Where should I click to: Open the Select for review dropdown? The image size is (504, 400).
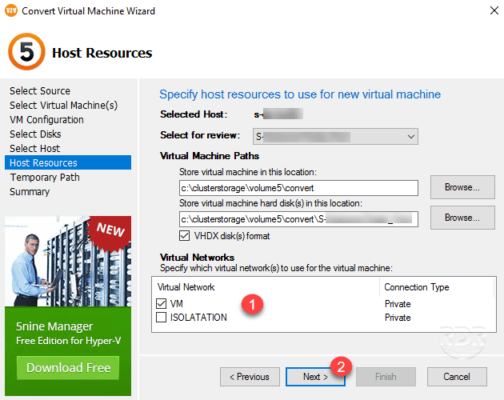pyautogui.click(x=335, y=137)
